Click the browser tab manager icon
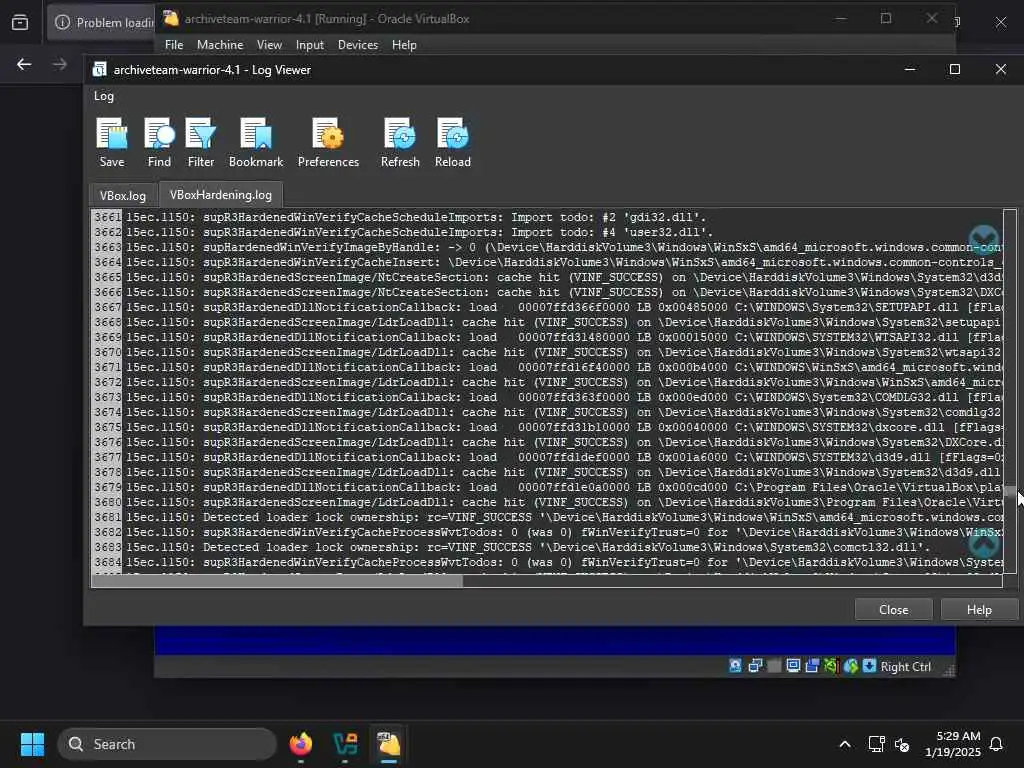This screenshot has height=768, width=1024. (x=20, y=22)
